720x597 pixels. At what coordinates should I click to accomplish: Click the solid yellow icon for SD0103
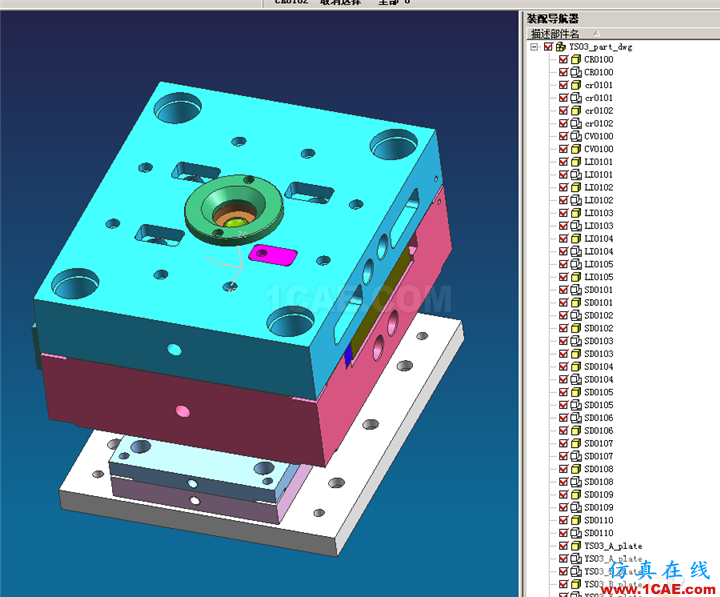[x=576, y=354]
